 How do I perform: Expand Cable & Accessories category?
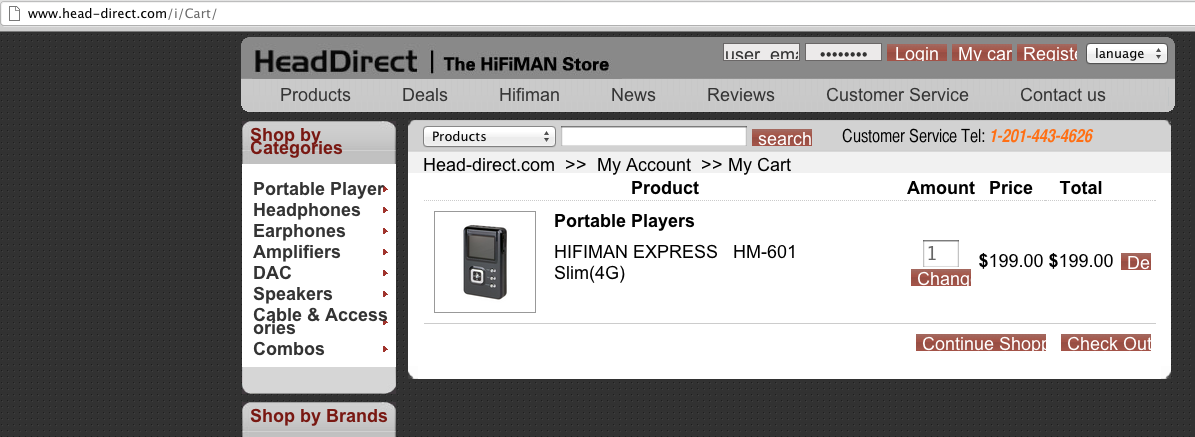321,321
